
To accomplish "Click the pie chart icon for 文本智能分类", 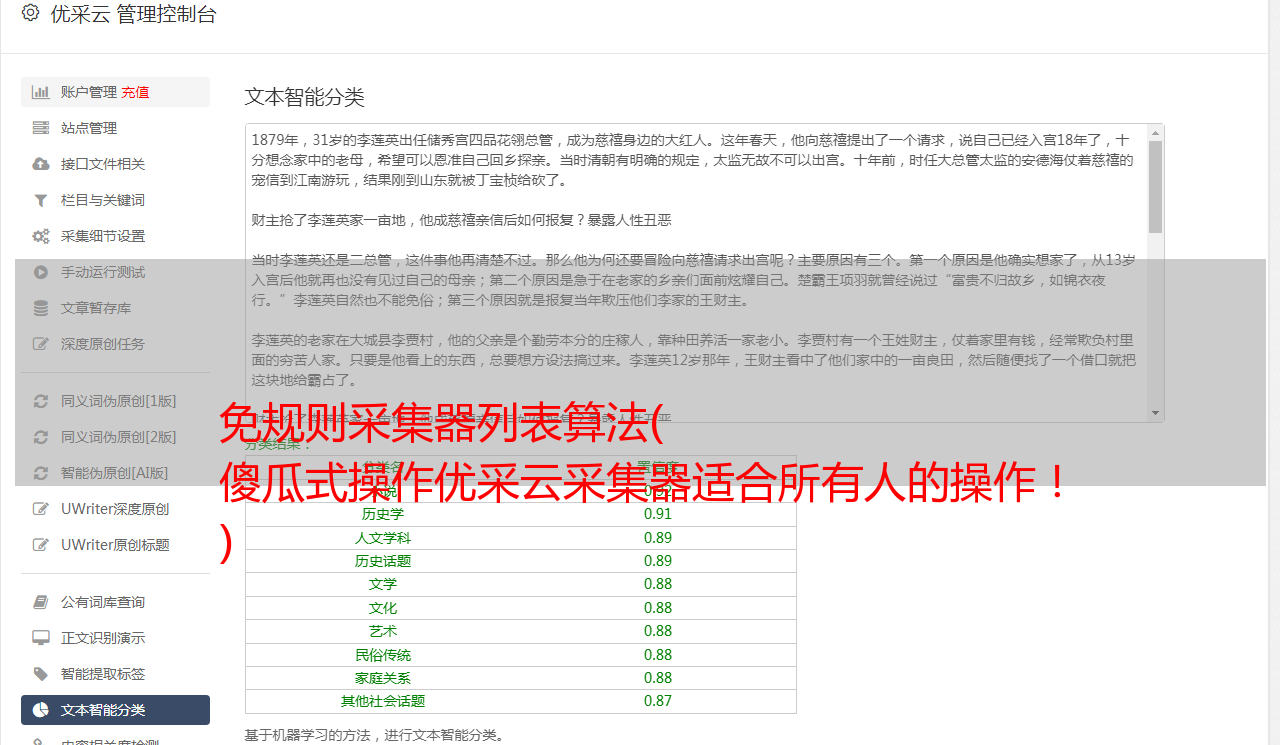I will pos(41,710).
